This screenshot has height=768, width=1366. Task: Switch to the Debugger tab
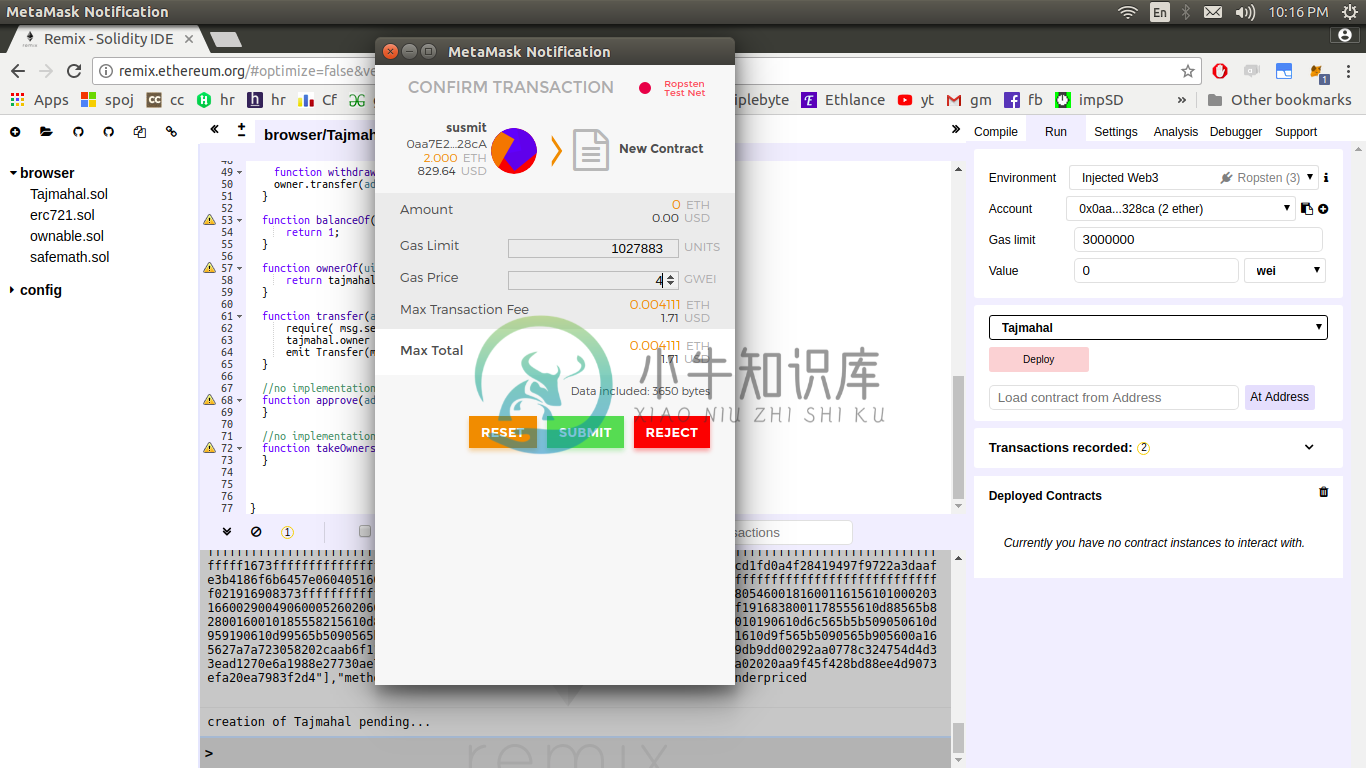point(1236,132)
